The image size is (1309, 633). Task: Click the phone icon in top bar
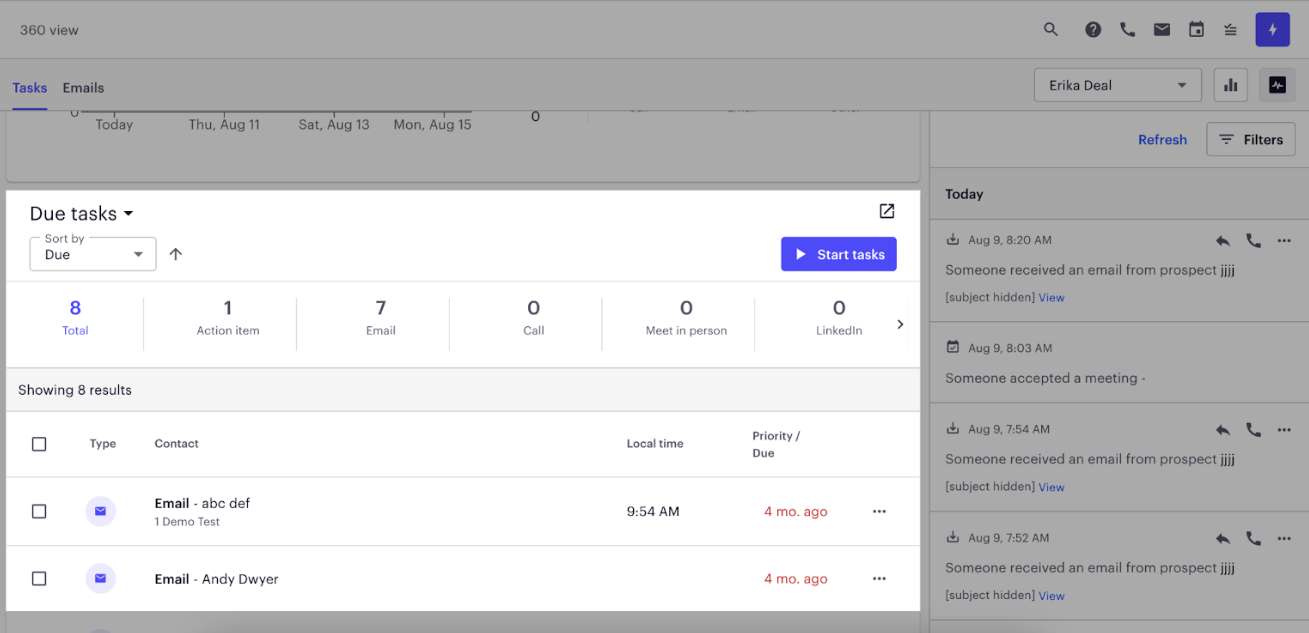1128,30
